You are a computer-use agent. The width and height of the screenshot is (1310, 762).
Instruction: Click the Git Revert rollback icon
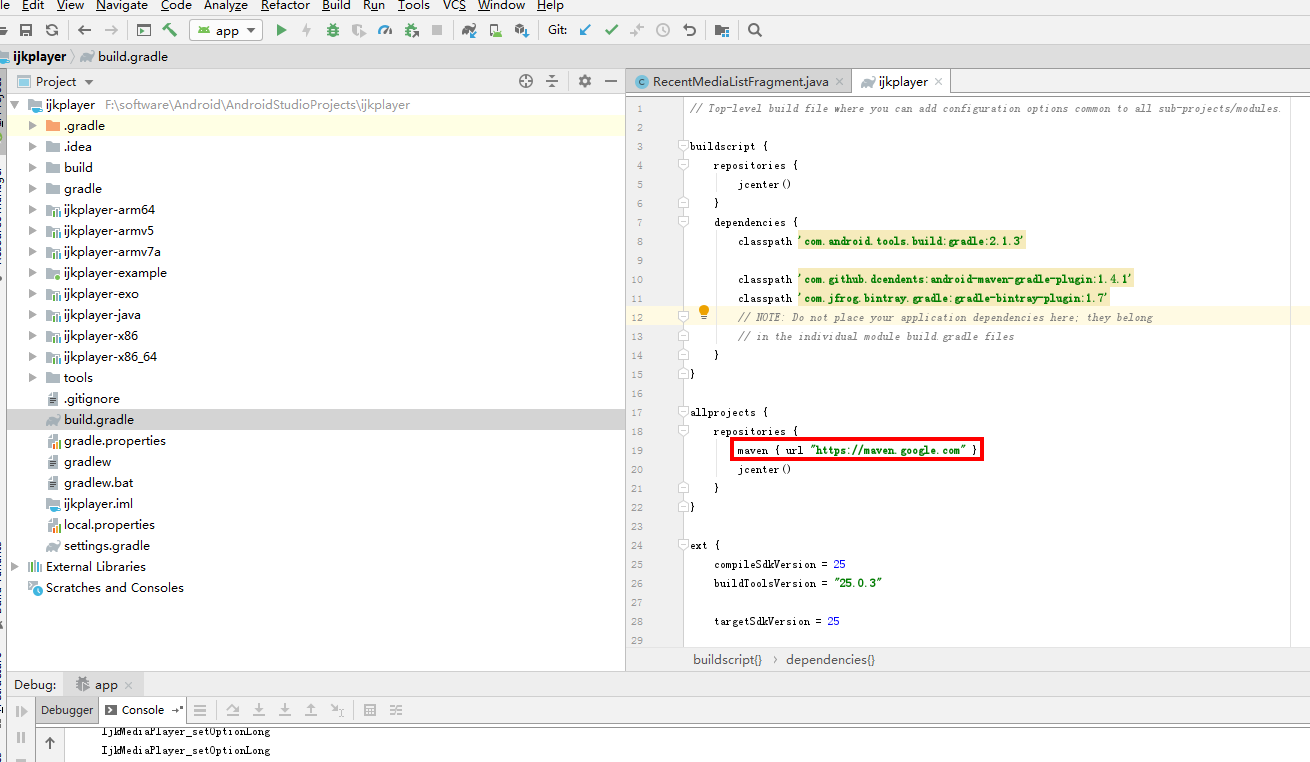coord(689,31)
